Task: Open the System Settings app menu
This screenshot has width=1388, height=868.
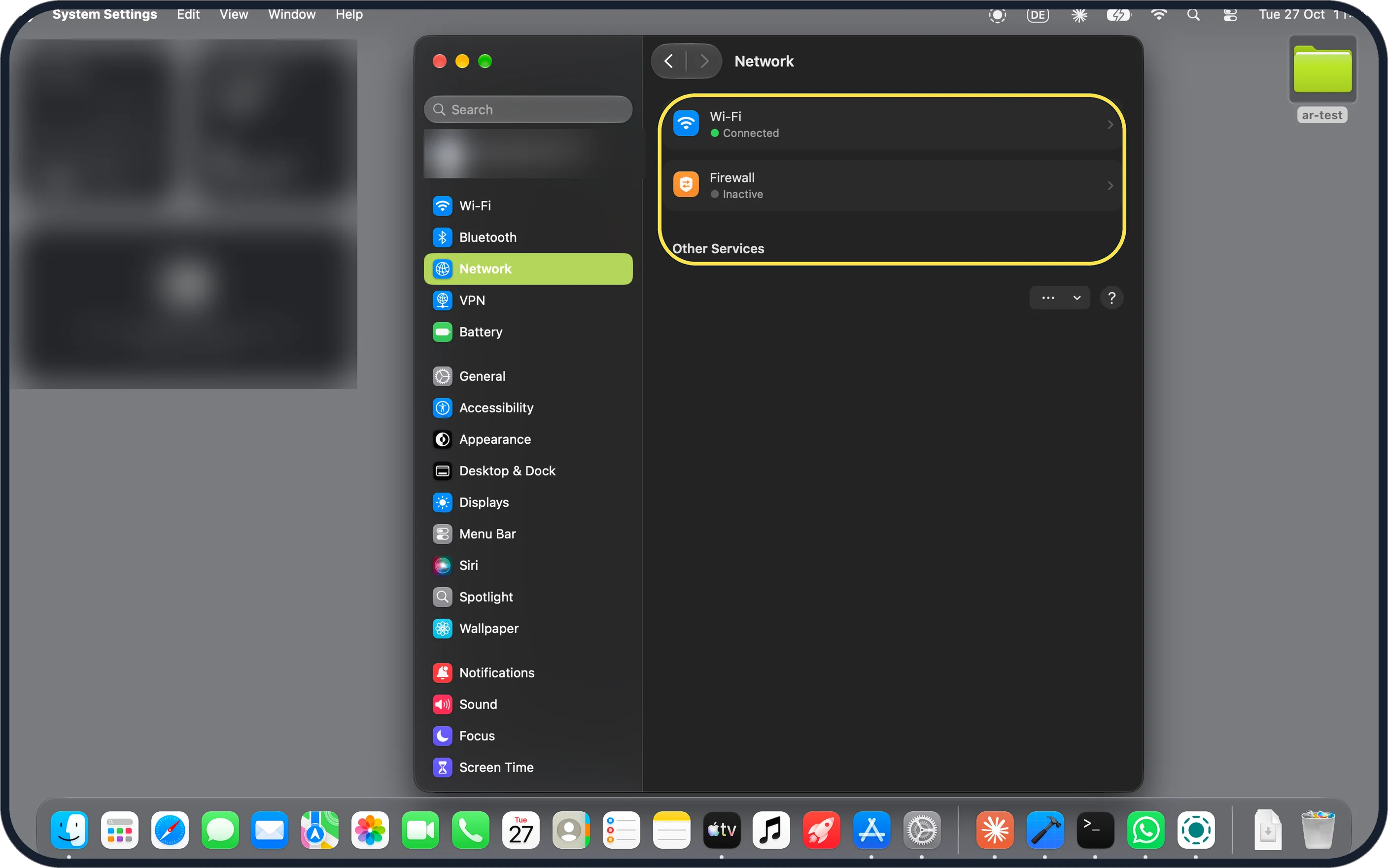Action: coord(104,14)
